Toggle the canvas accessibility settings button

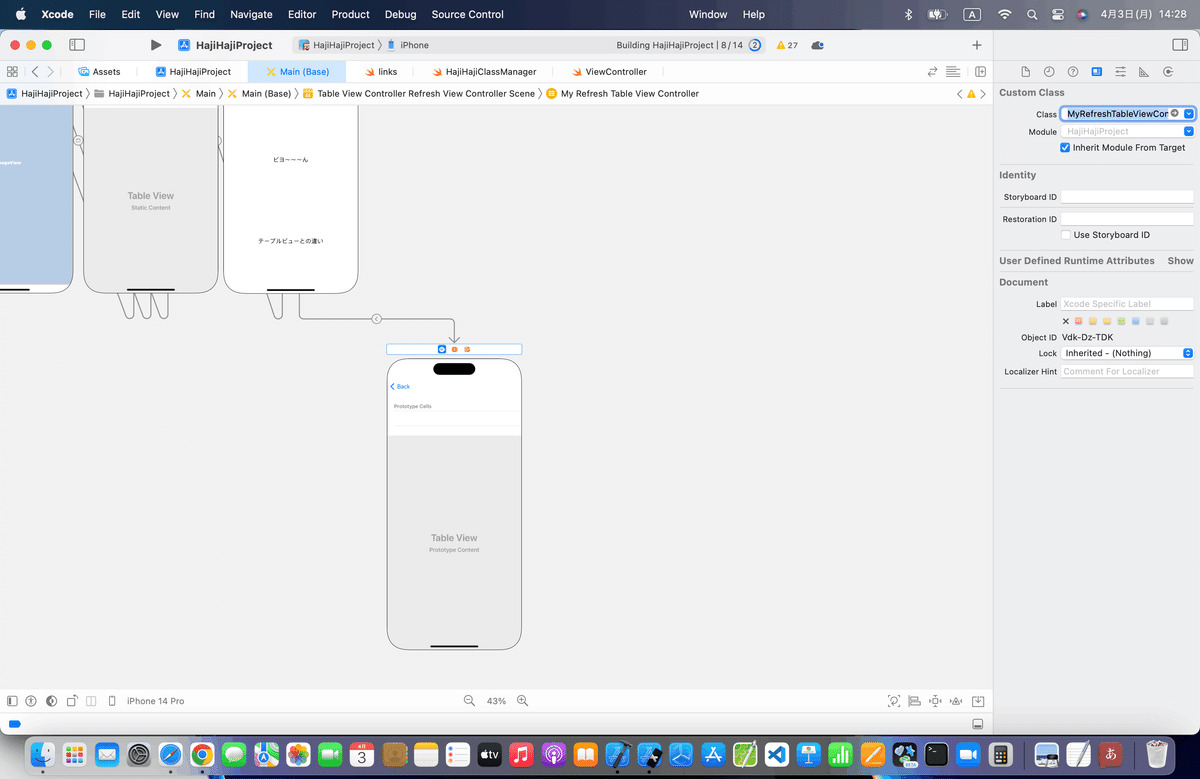(x=31, y=701)
